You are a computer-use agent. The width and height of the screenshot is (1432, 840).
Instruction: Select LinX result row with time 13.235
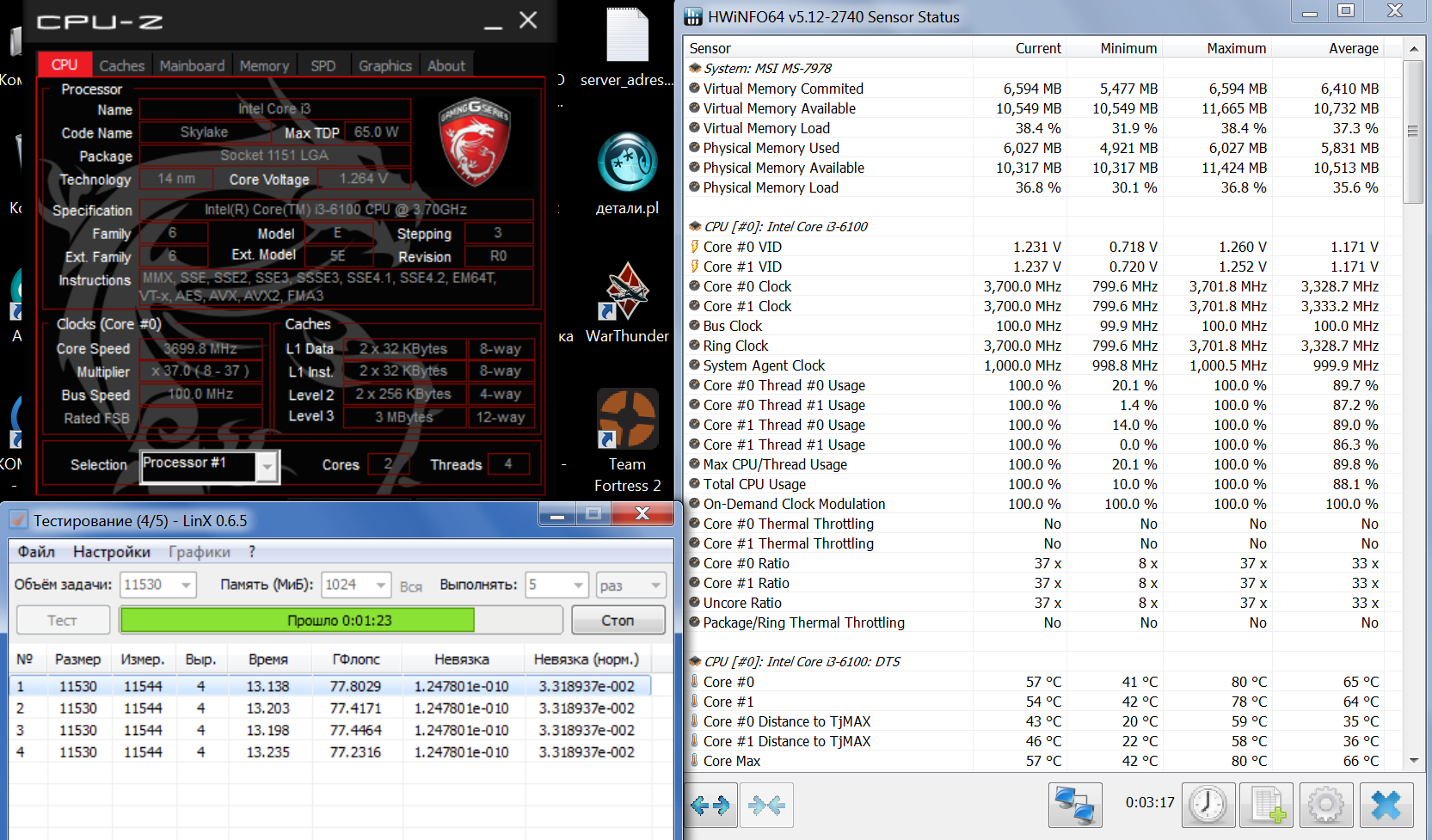[x=329, y=752]
